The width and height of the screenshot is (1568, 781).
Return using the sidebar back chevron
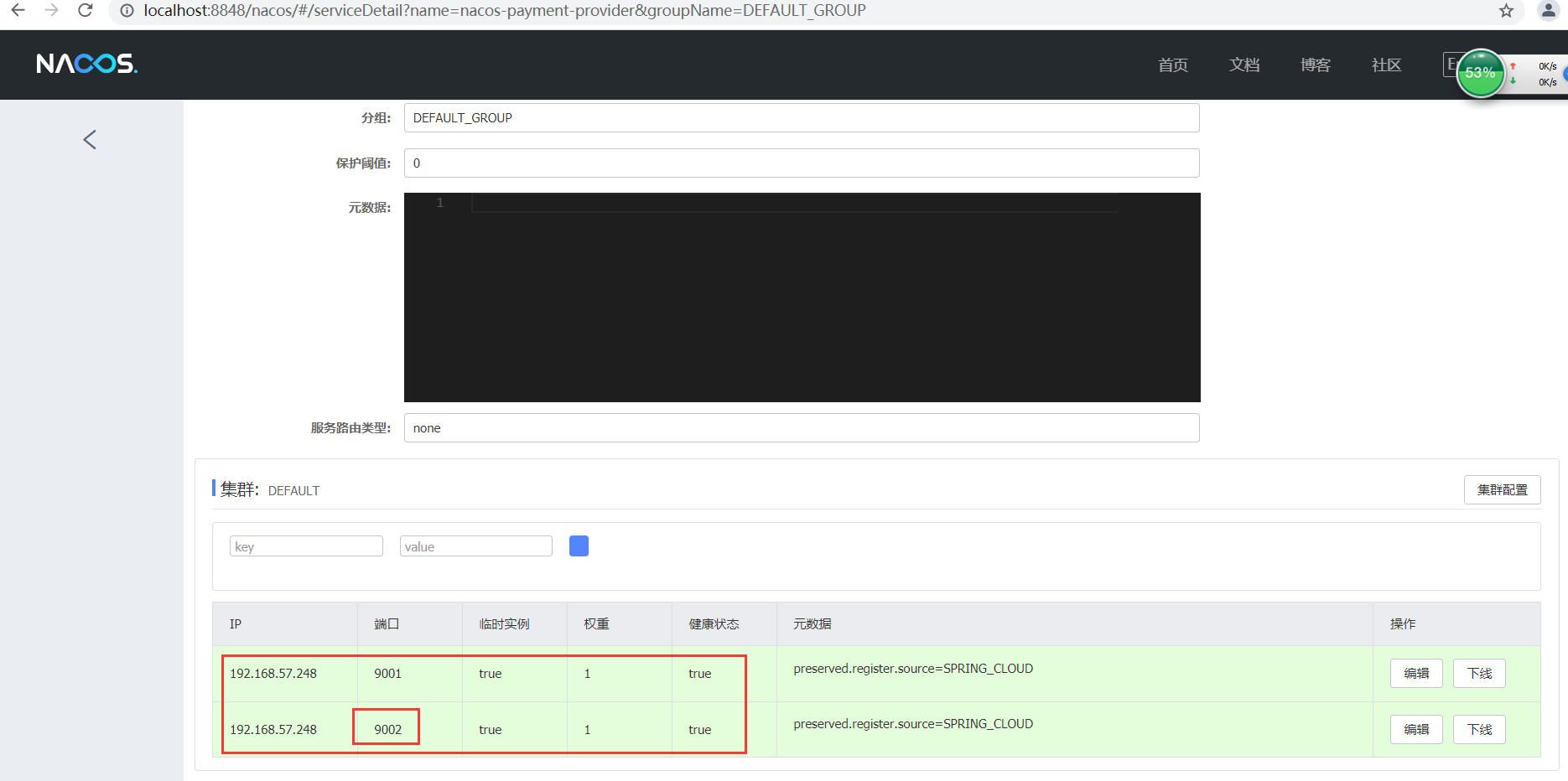tap(90, 140)
